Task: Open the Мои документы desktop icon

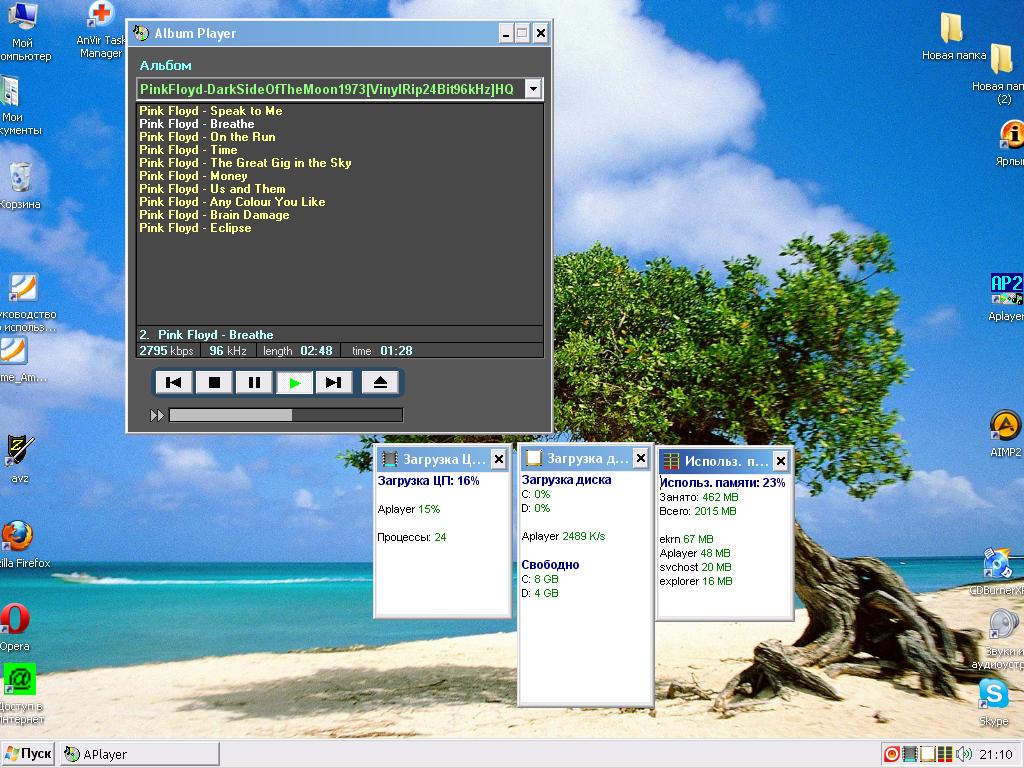Action: [10, 91]
